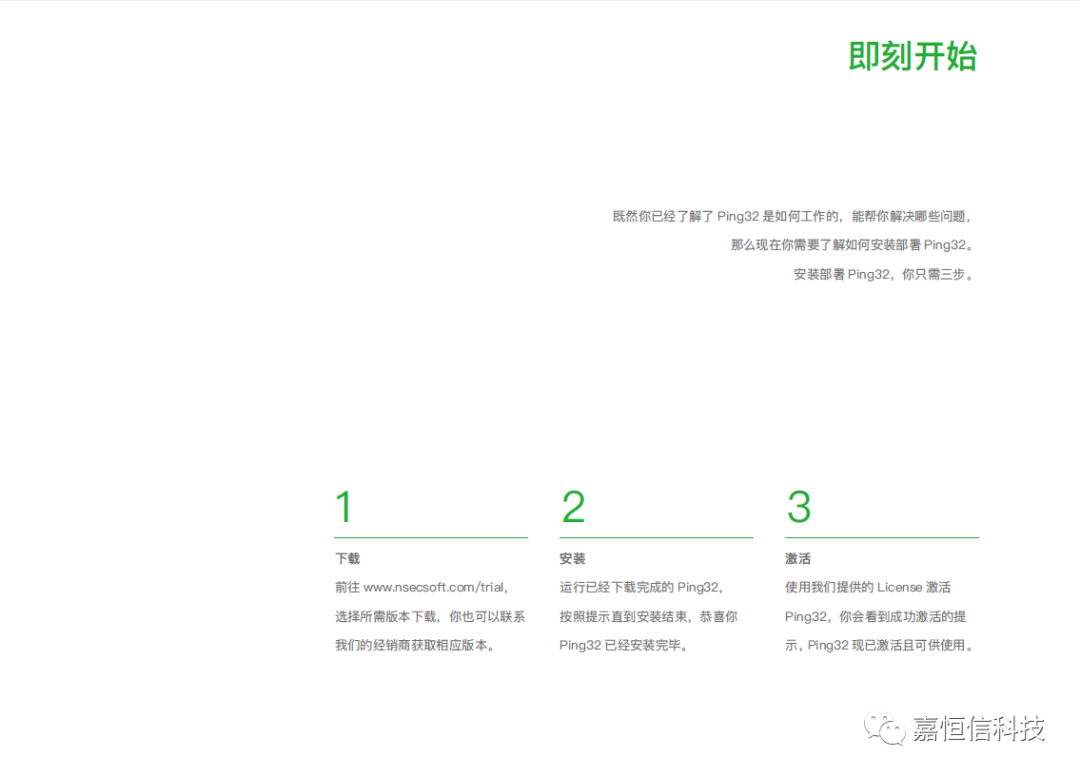Viewport: 1080px width, 776px height.
Task: Click the line 按照提示直到安装结束，恭喜你
Action: tap(648, 616)
